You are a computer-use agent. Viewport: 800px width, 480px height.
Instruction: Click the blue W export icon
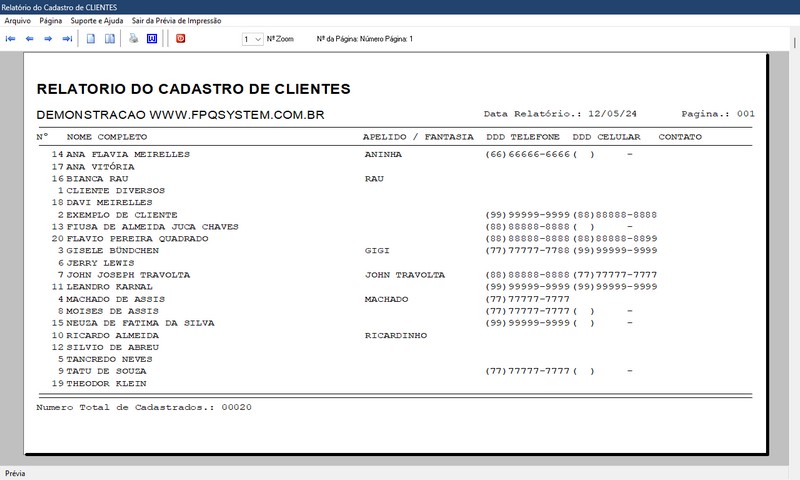pyautogui.click(x=152, y=39)
